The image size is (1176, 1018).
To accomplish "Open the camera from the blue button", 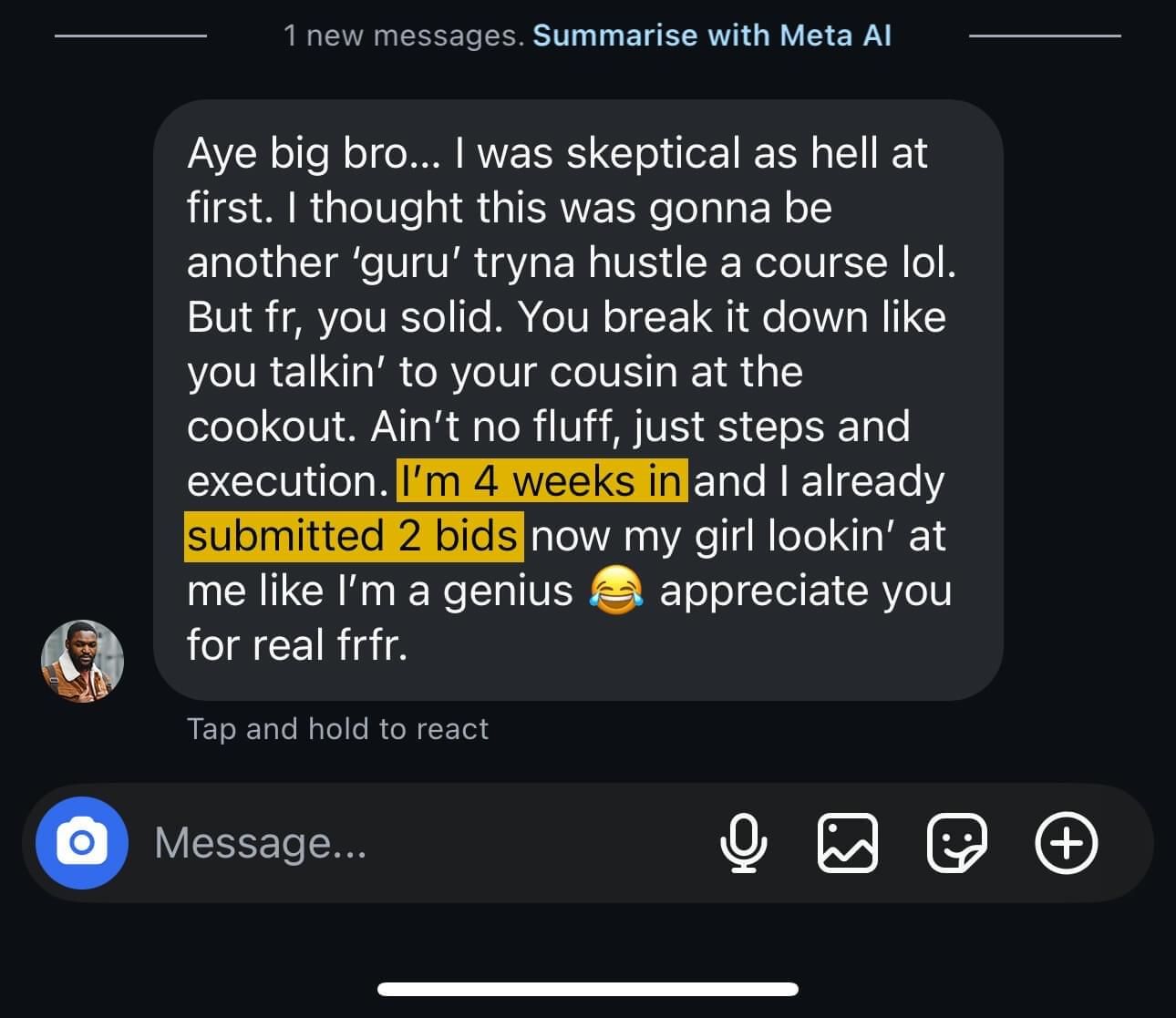I will (81, 843).
